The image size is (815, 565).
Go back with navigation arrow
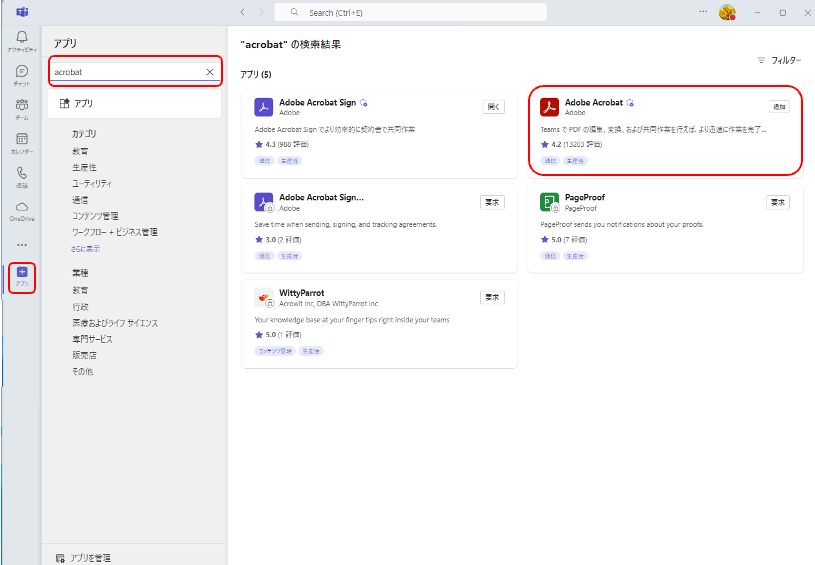pos(243,12)
